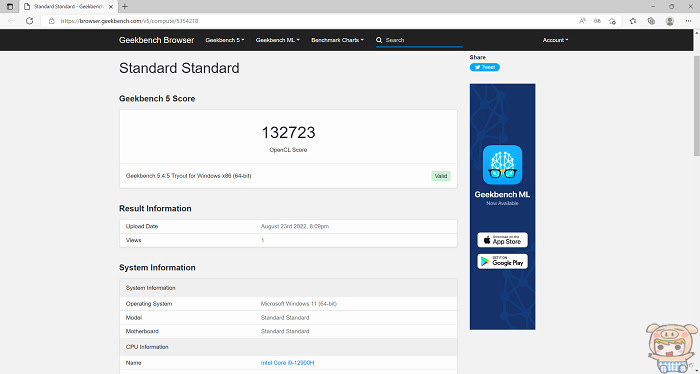Click the search magnifier icon
The width and height of the screenshot is (700, 374).
pyautogui.click(x=379, y=40)
